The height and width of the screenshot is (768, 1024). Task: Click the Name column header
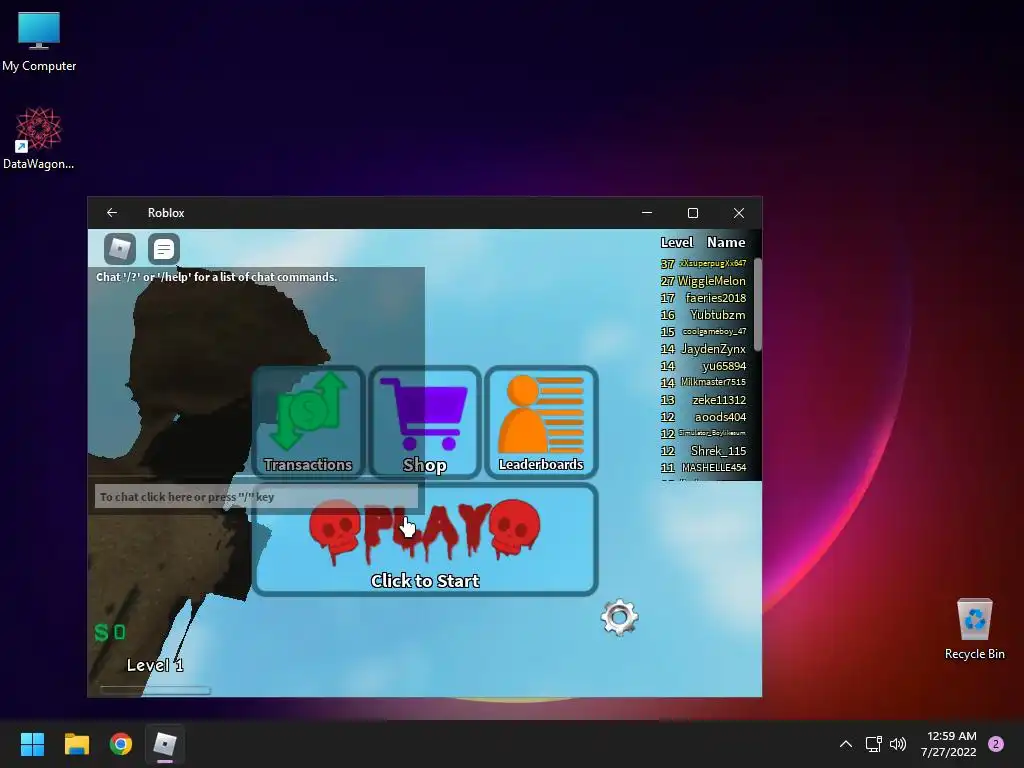click(x=726, y=242)
